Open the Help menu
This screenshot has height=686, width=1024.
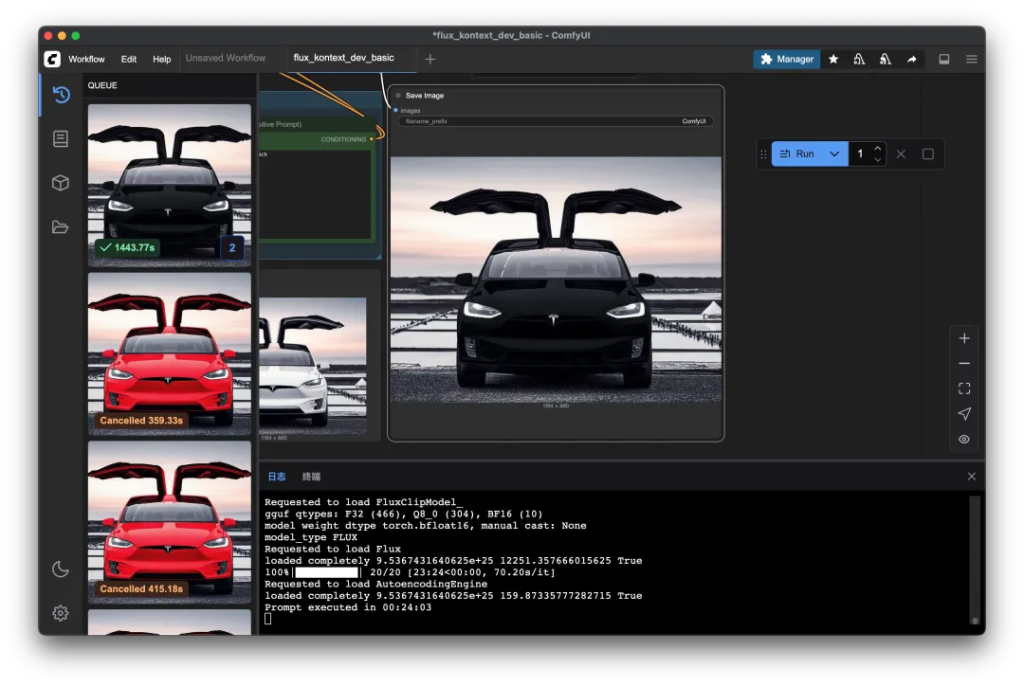(162, 59)
